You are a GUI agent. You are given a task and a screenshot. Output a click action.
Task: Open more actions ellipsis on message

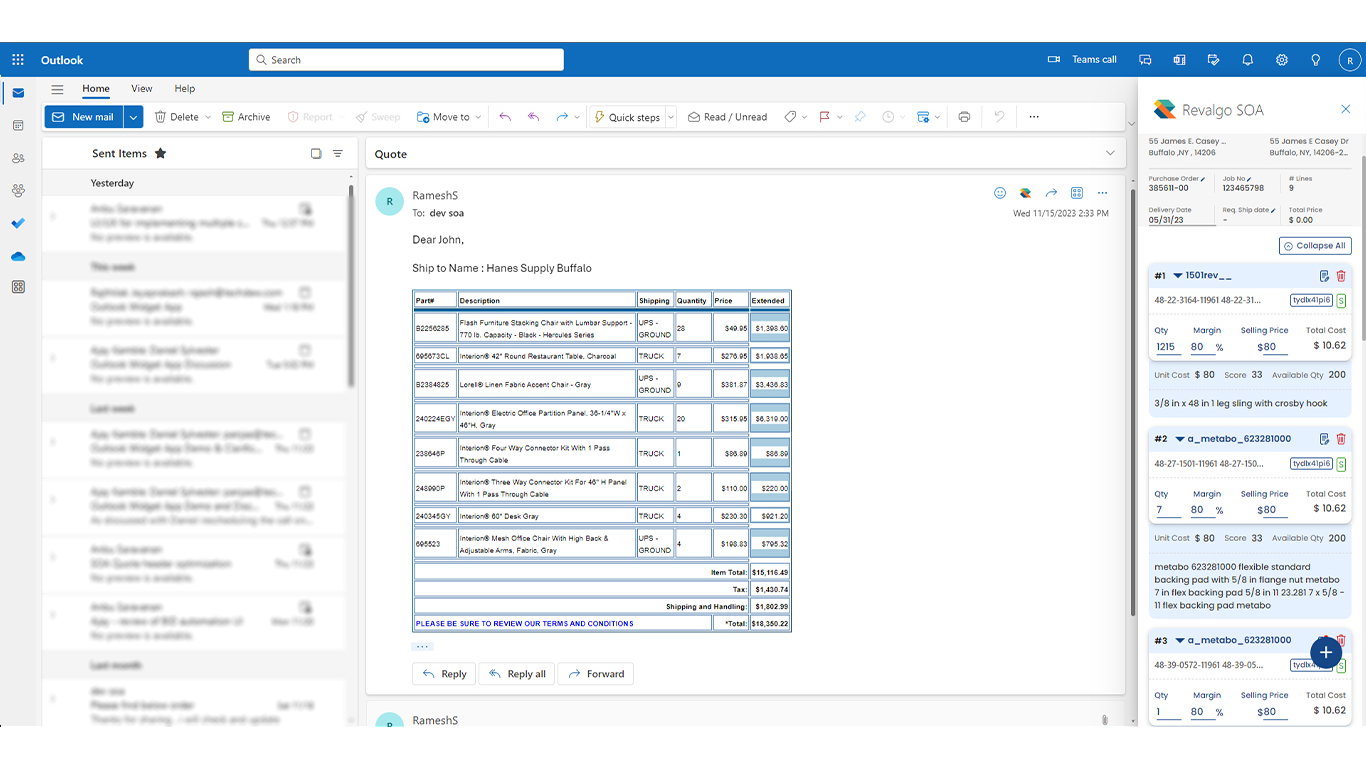click(1102, 193)
